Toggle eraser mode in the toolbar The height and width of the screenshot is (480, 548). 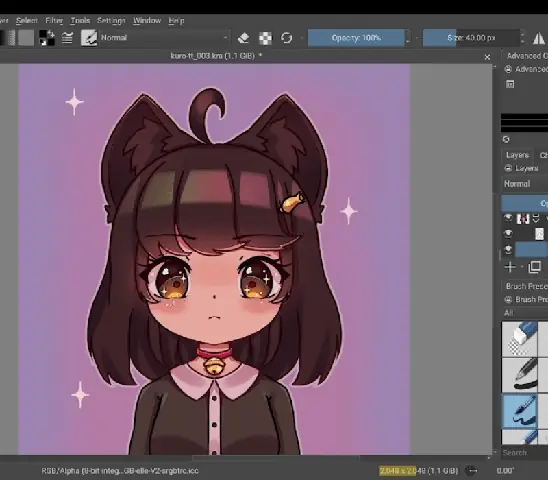point(244,38)
